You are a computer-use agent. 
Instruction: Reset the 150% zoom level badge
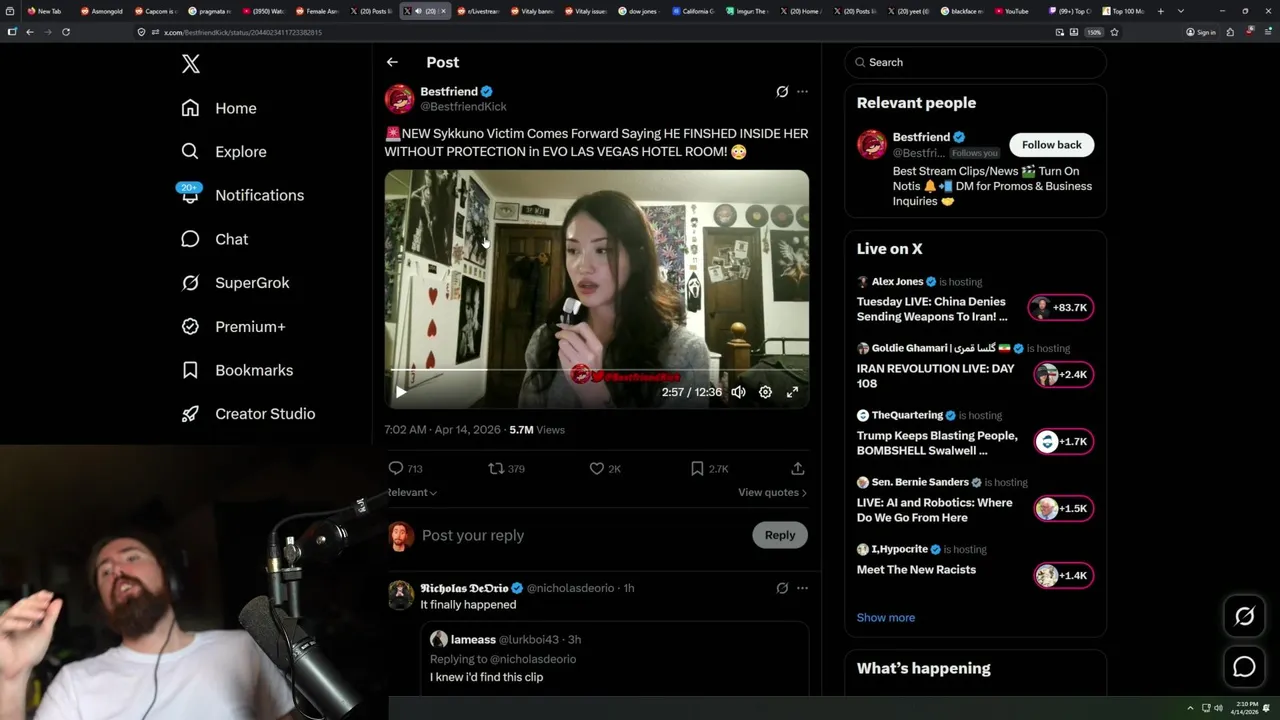click(1094, 32)
